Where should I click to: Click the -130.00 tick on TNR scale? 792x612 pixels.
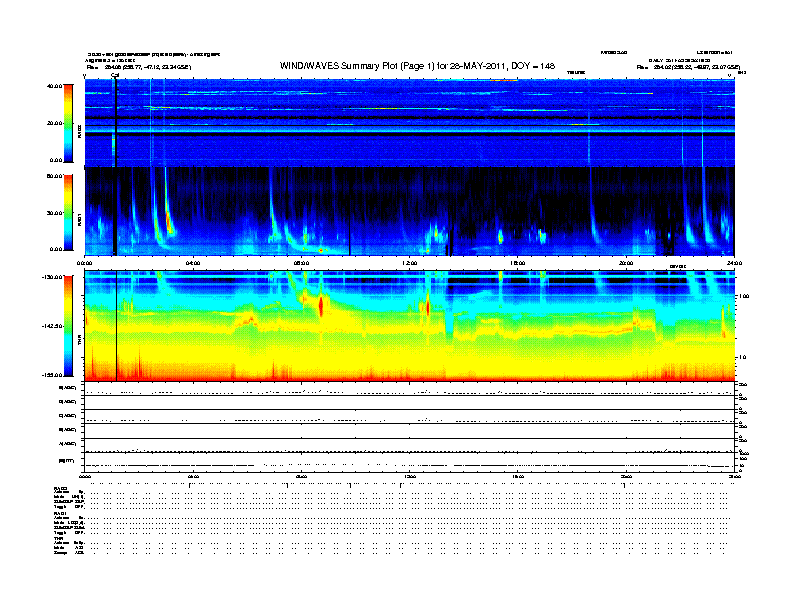[52, 277]
